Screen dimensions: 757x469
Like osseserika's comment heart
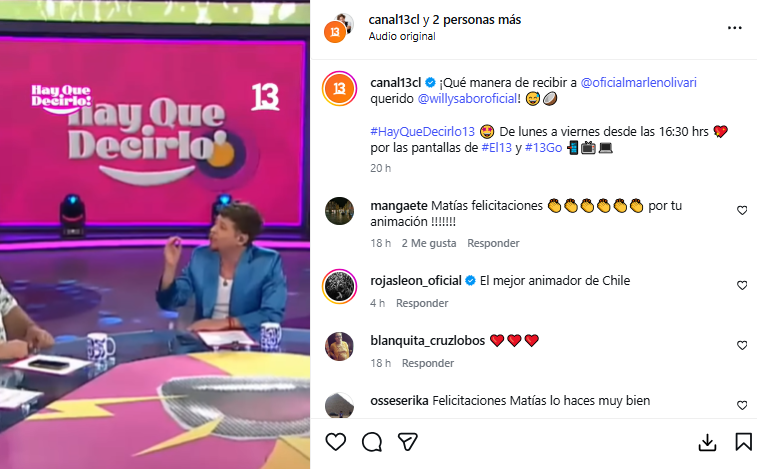[x=742, y=405]
